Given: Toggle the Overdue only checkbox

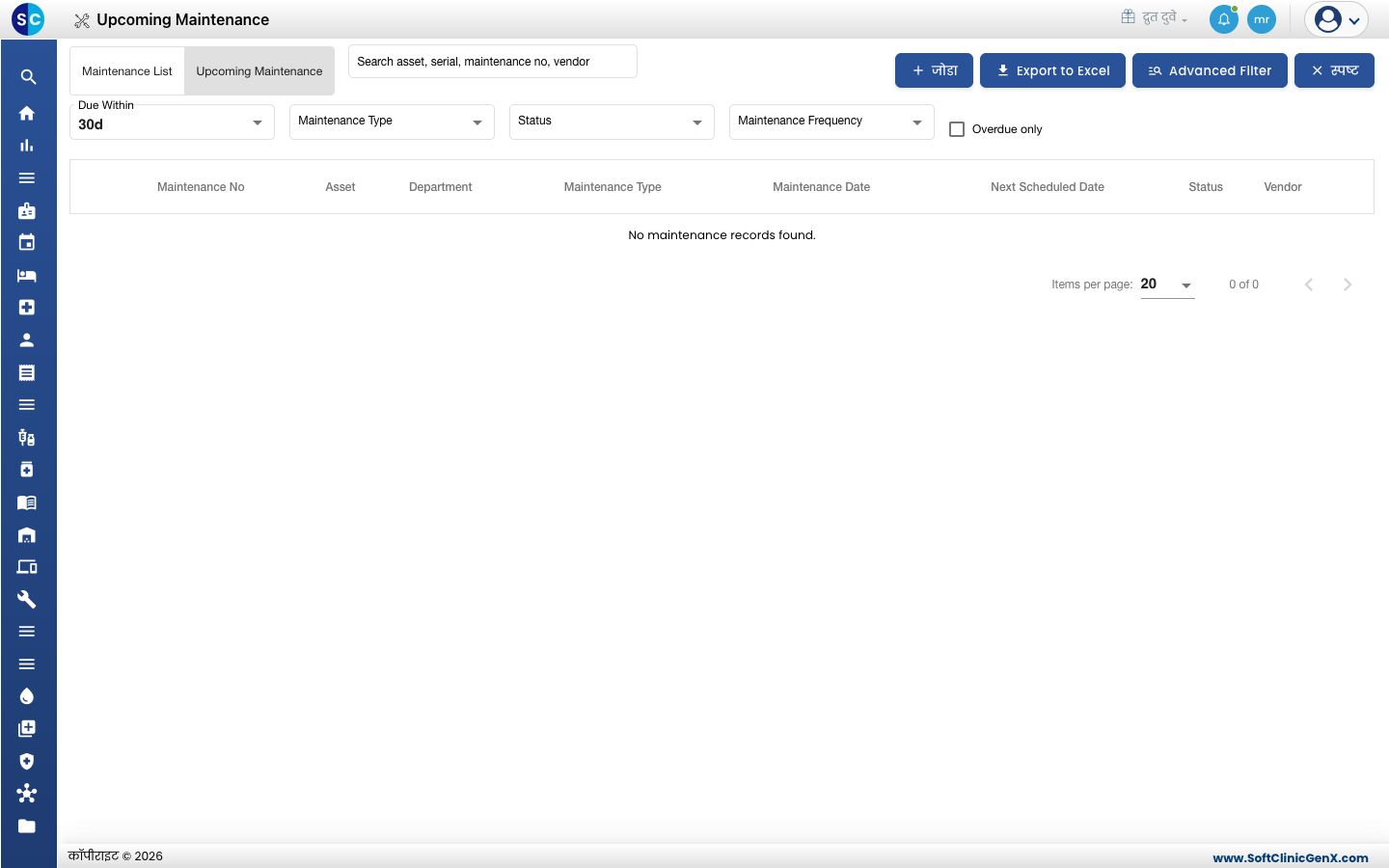Looking at the screenshot, I should [957, 129].
